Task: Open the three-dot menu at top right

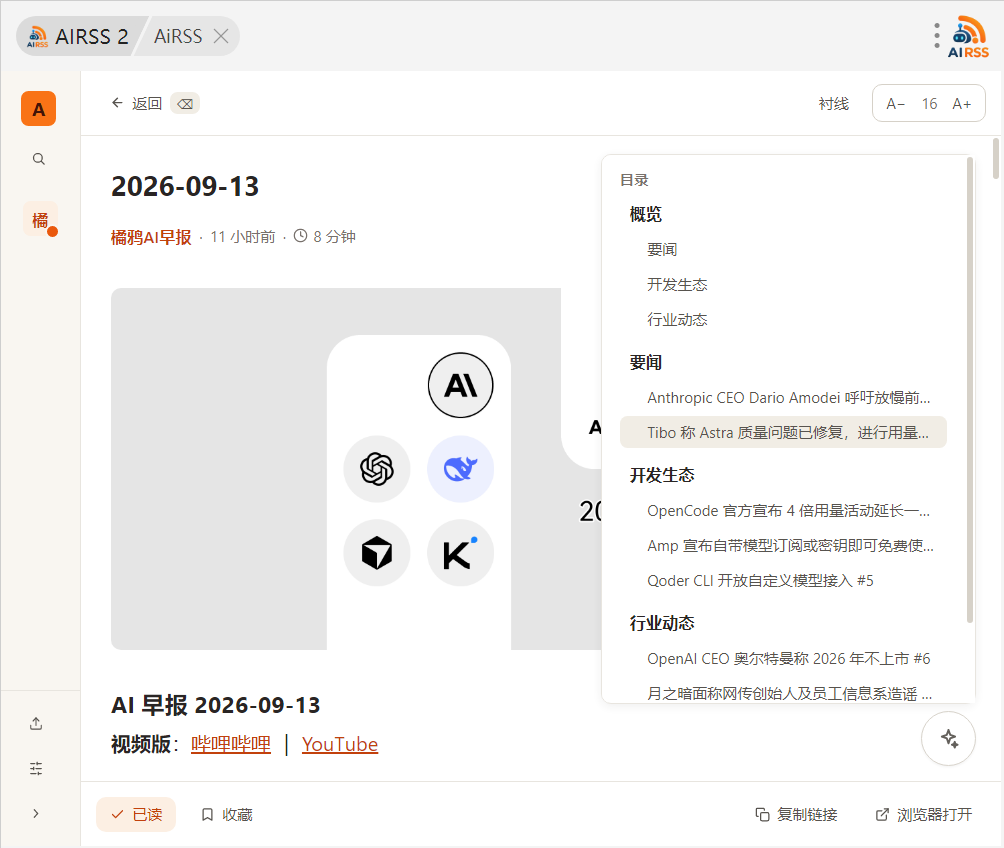Action: (936, 36)
